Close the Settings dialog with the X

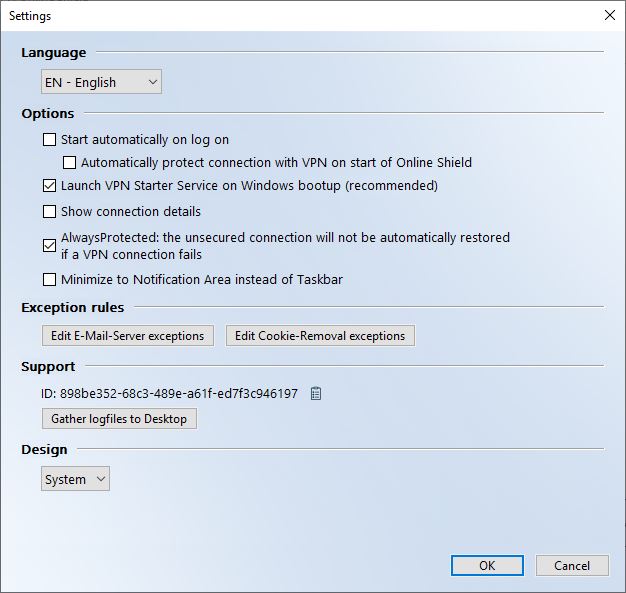(610, 16)
